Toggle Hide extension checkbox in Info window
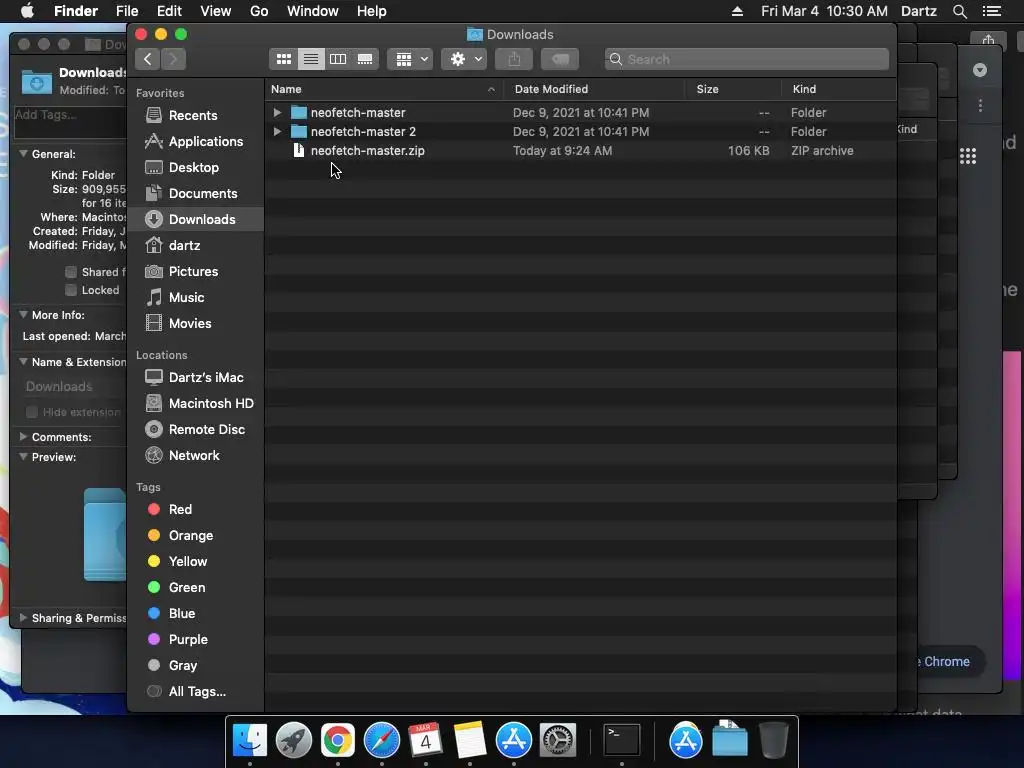 31,412
